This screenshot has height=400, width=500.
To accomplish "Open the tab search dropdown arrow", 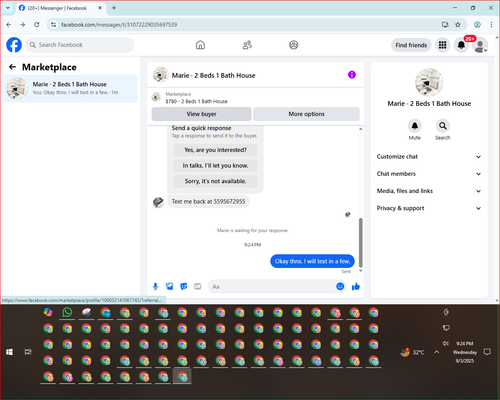I will pos(8,8).
